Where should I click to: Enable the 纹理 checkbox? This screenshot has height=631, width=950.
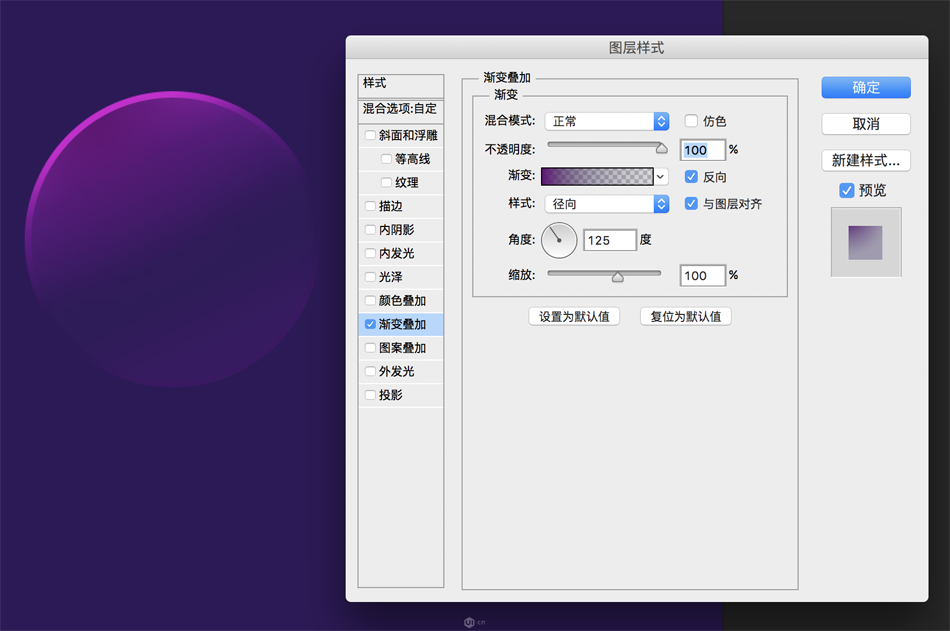coord(386,182)
